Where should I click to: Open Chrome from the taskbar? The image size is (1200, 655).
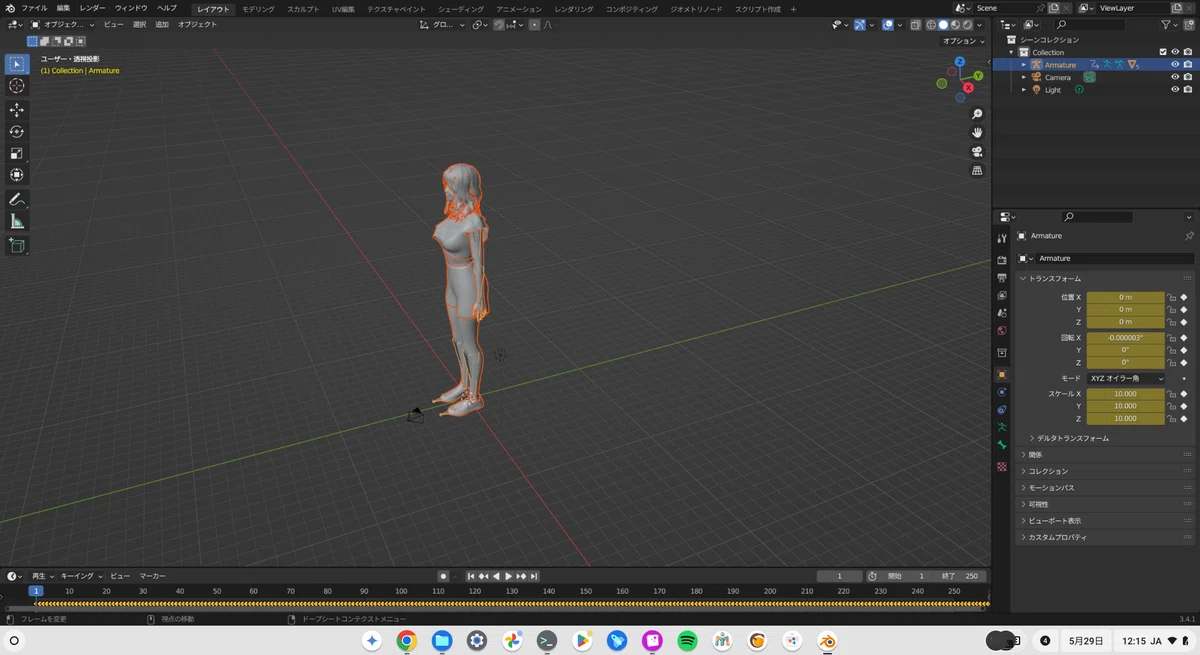click(406, 640)
